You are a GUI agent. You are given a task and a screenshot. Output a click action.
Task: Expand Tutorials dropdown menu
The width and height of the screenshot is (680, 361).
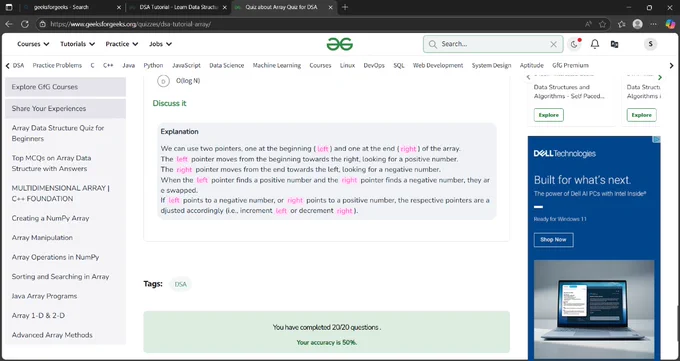[x=77, y=44]
